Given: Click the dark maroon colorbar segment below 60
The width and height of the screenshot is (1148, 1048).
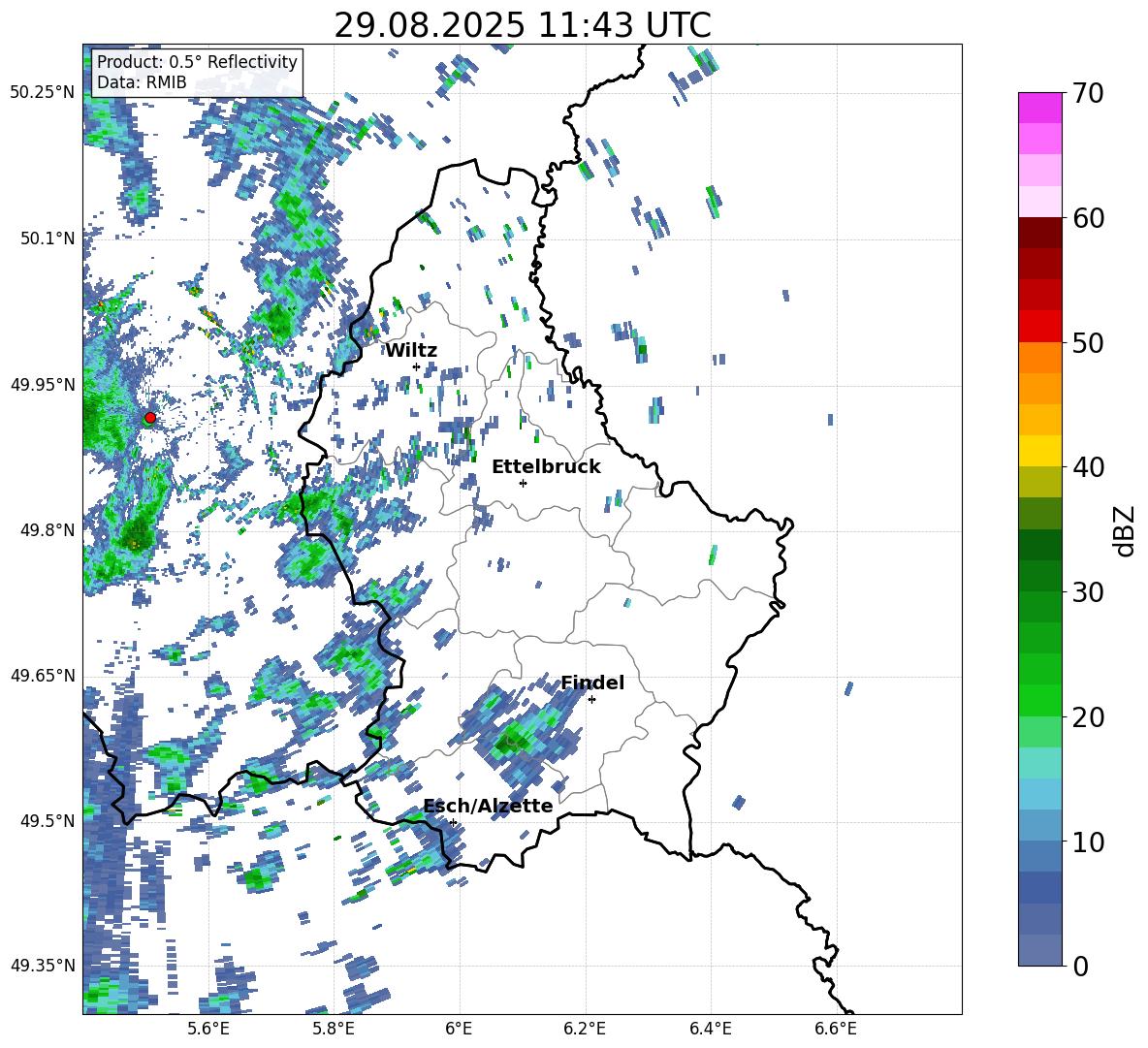Looking at the screenshot, I should 1039,233.
